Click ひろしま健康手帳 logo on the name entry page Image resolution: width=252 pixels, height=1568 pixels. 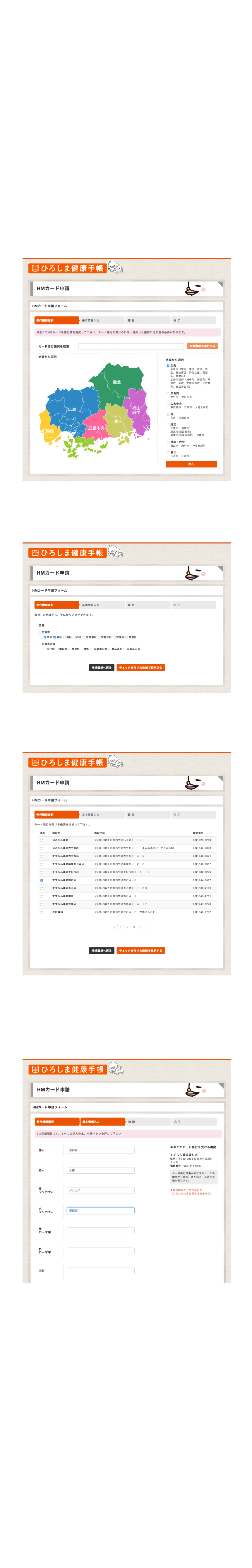67,1069
